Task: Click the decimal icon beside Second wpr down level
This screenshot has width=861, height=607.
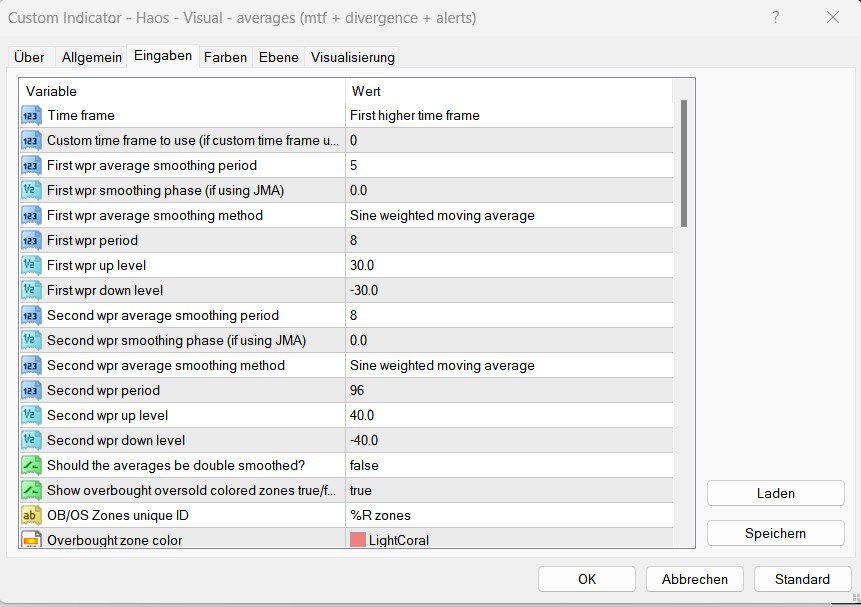Action: (30, 441)
